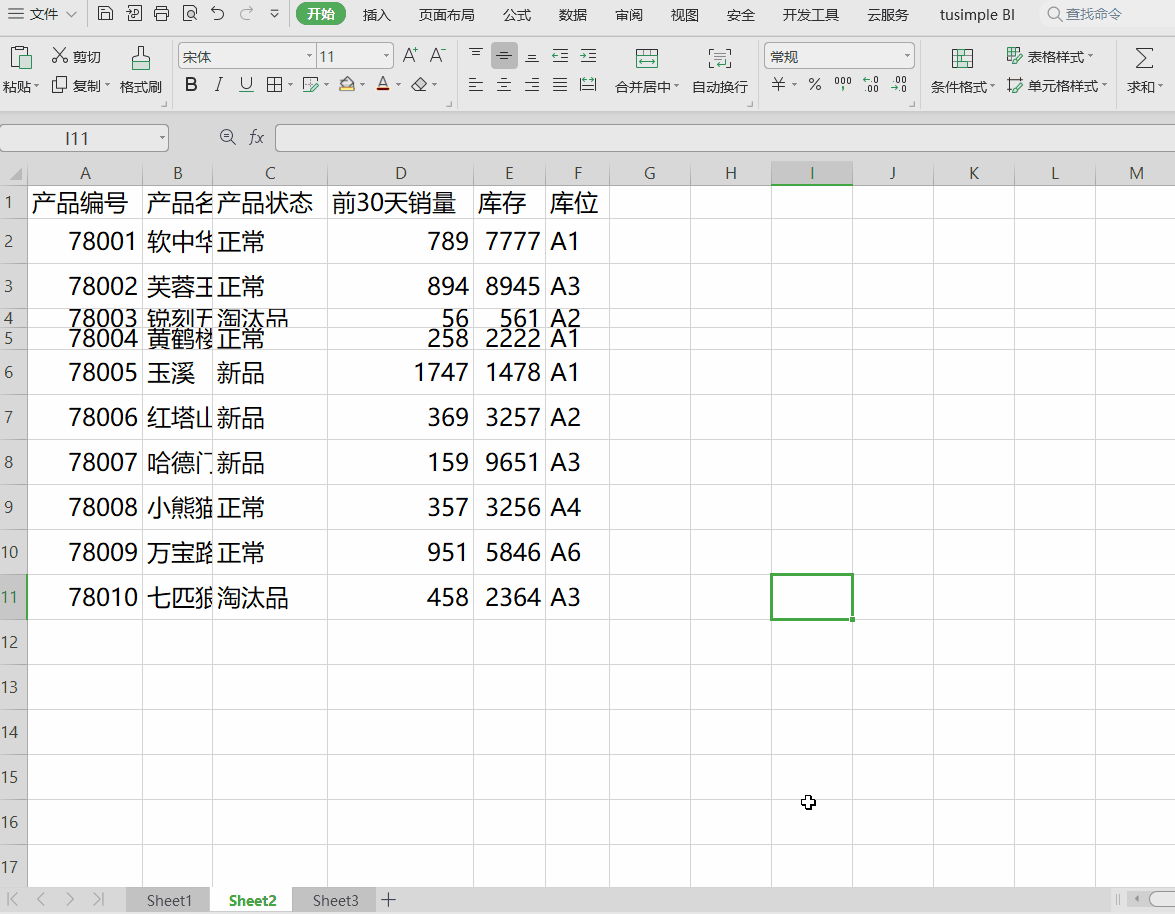Switch to the 插入 Insert tab
The width and height of the screenshot is (1175, 914).
[x=376, y=14]
